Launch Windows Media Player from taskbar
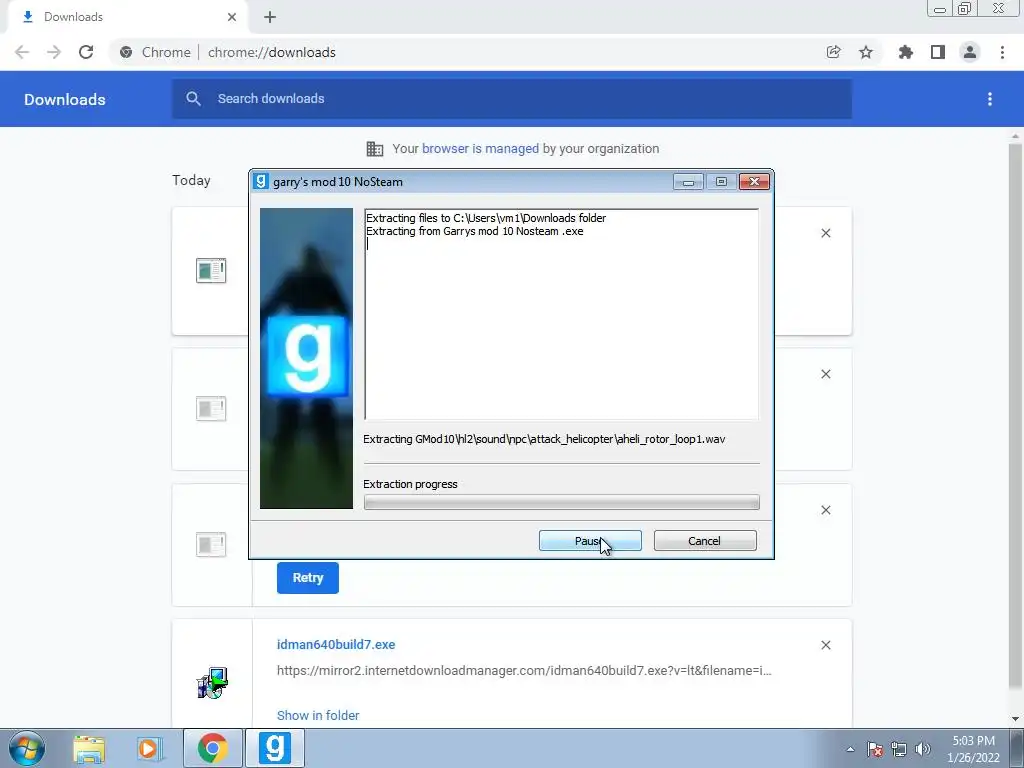Screen dimensions: 1024x768 (149, 748)
